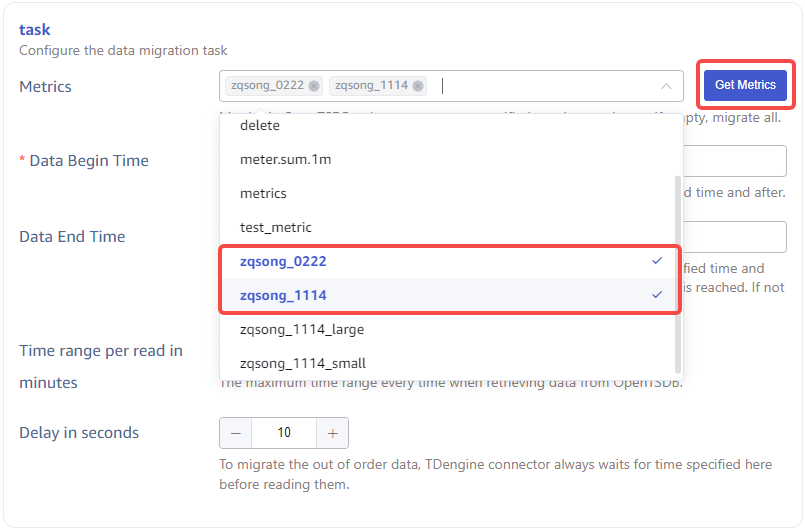Click the checkmark beside zqsong_0222

coord(657,261)
